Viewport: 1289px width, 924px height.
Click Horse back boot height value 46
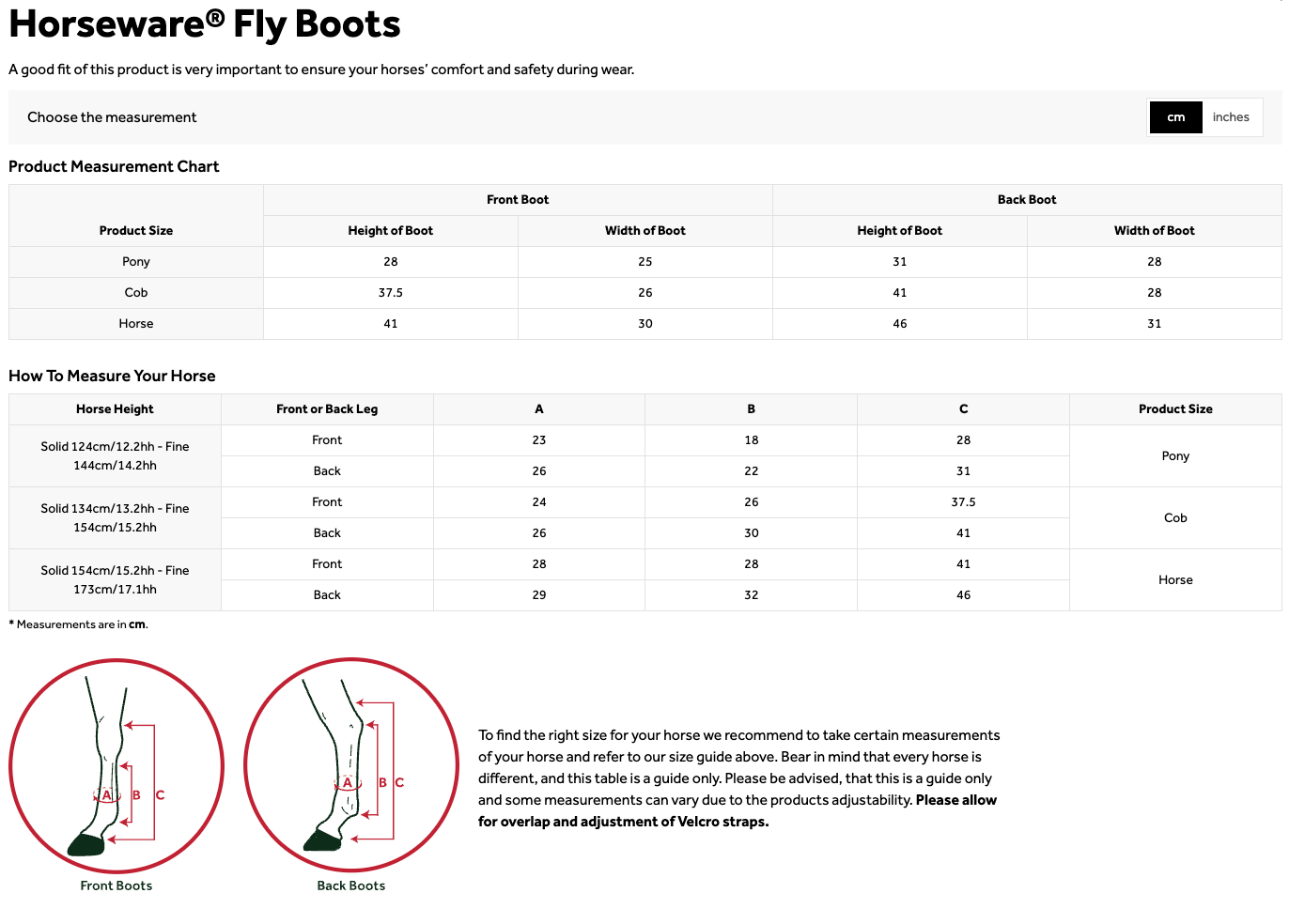[900, 324]
